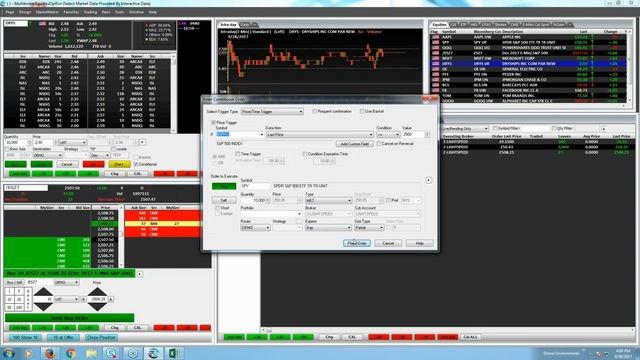Open Firefox from the taskbar
640x360 pixels.
tap(50, 353)
